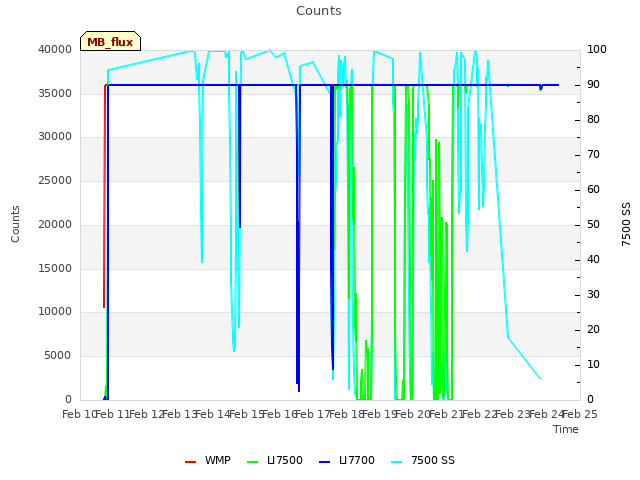
Task: Click the Feb 22 x-axis label
Action: [480, 414]
